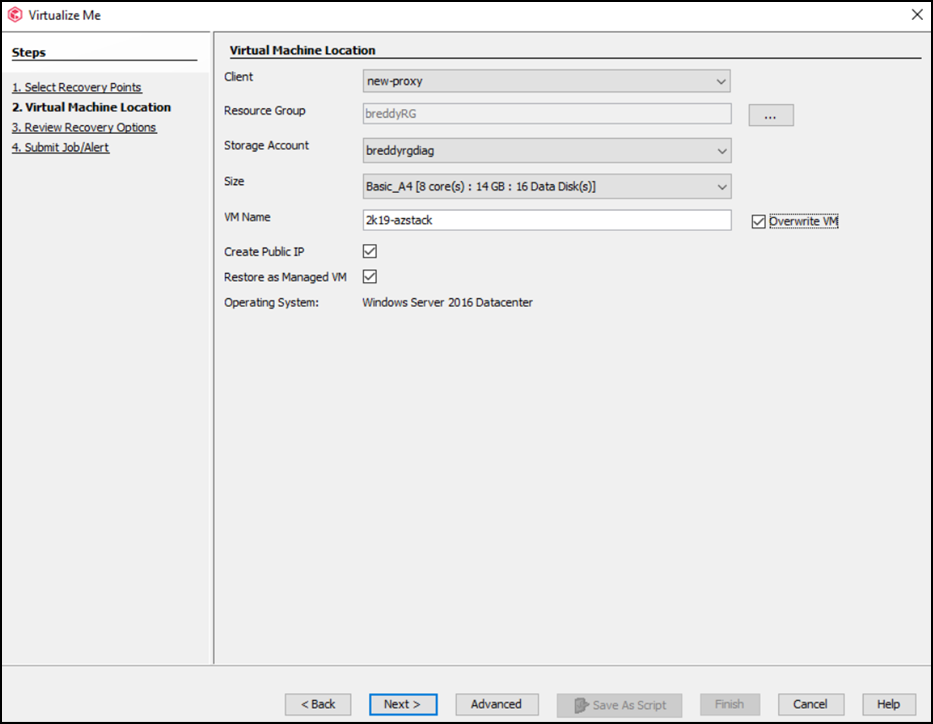The image size is (933, 724).
Task: Go to the Select Recovery Points step
Action: point(76,87)
